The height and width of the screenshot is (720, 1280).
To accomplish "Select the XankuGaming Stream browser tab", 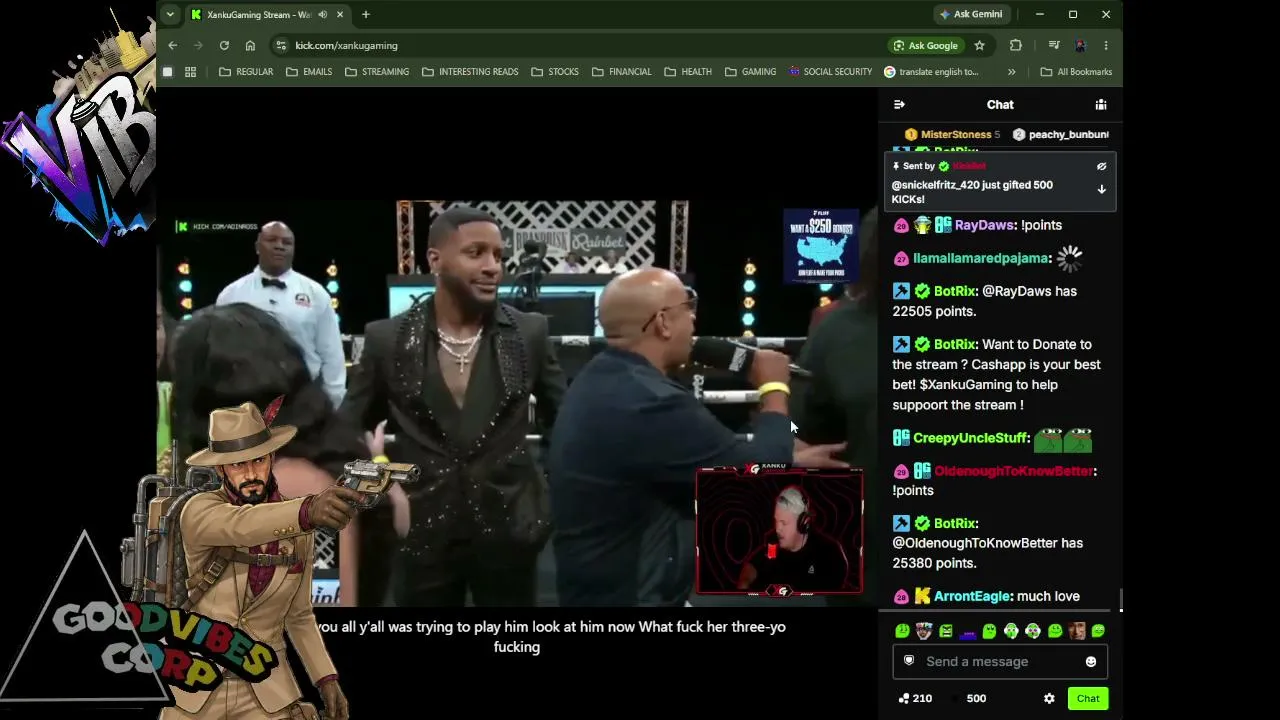I will (x=259, y=14).
